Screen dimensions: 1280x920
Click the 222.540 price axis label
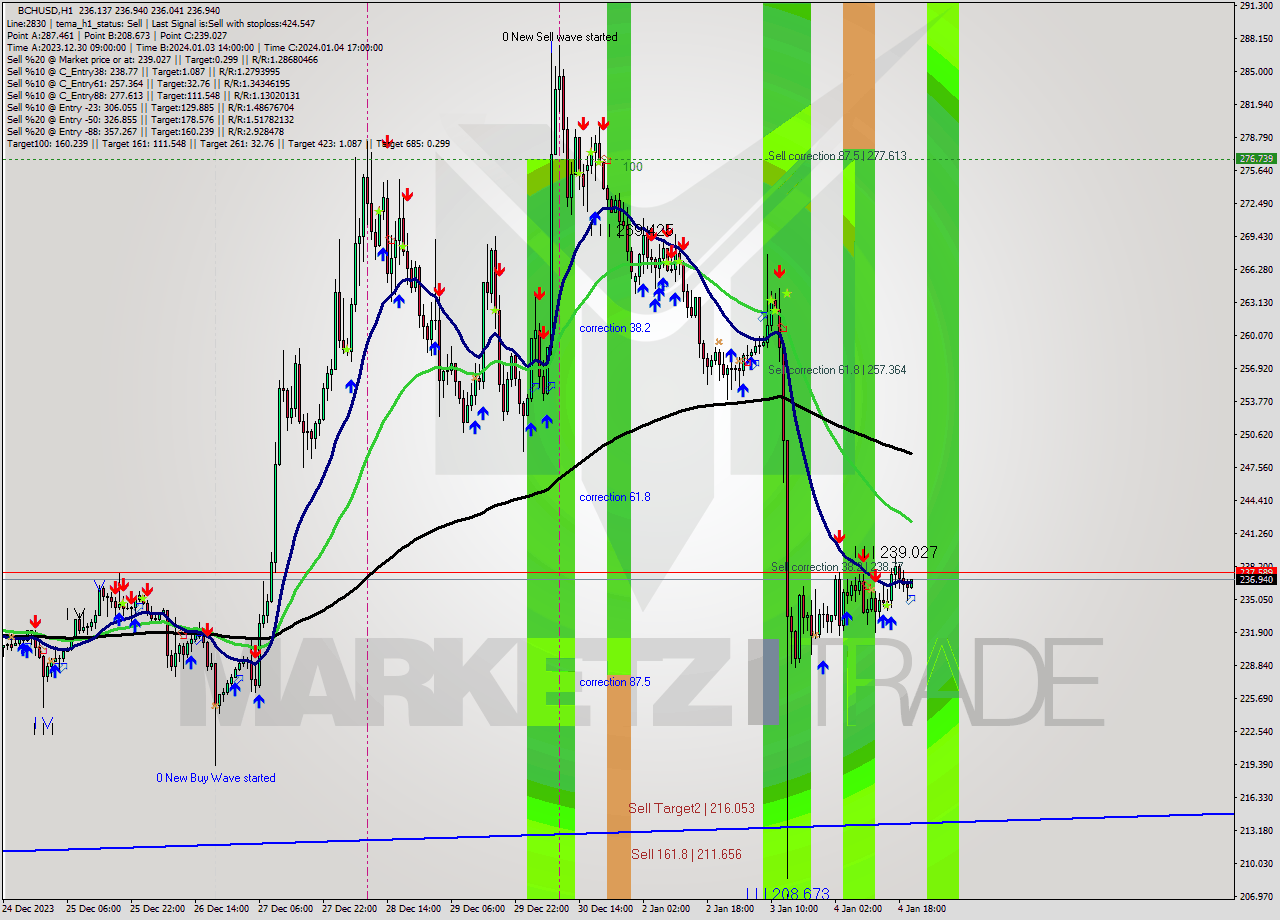click(x=1256, y=732)
